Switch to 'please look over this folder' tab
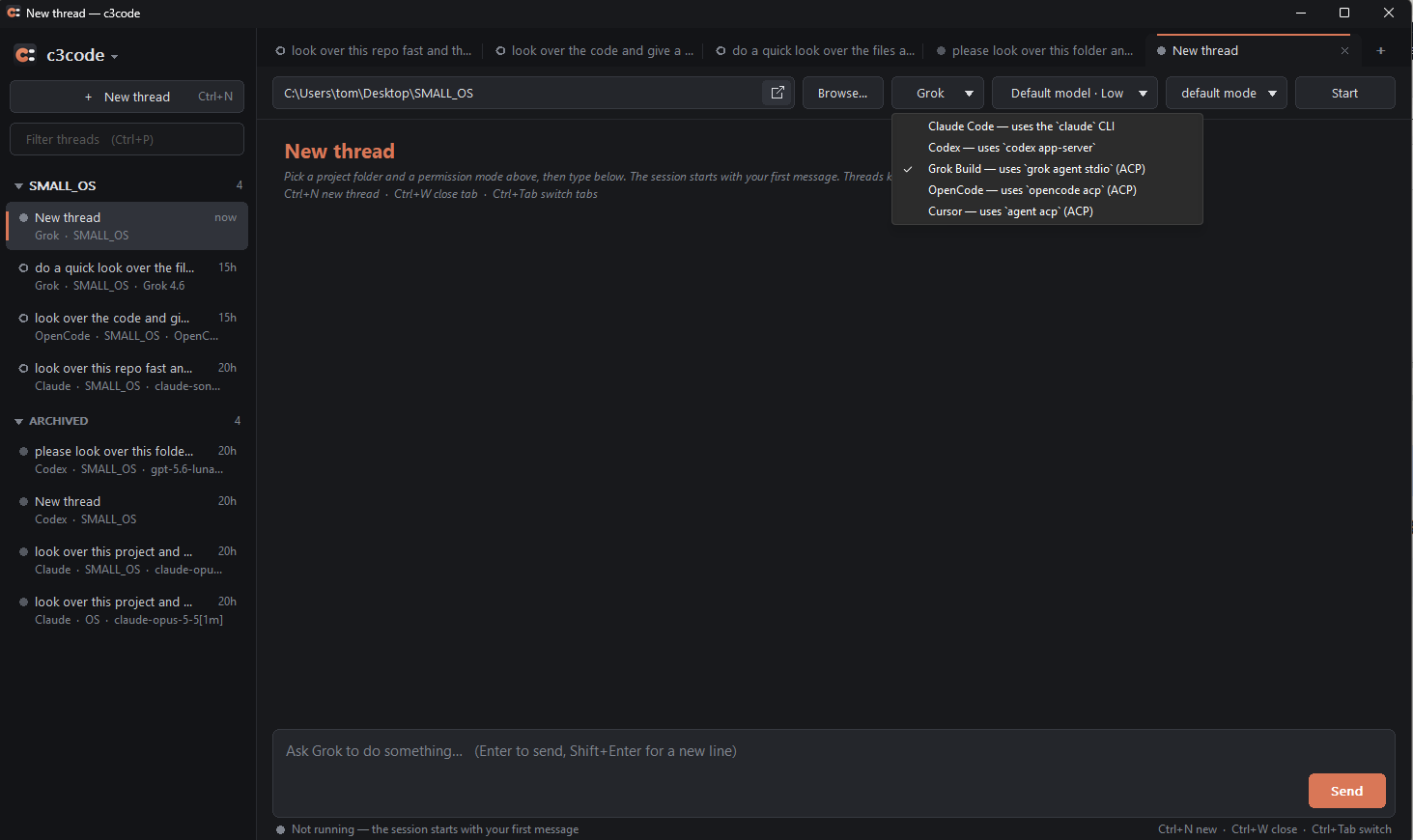The image size is (1413, 840). (1034, 51)
